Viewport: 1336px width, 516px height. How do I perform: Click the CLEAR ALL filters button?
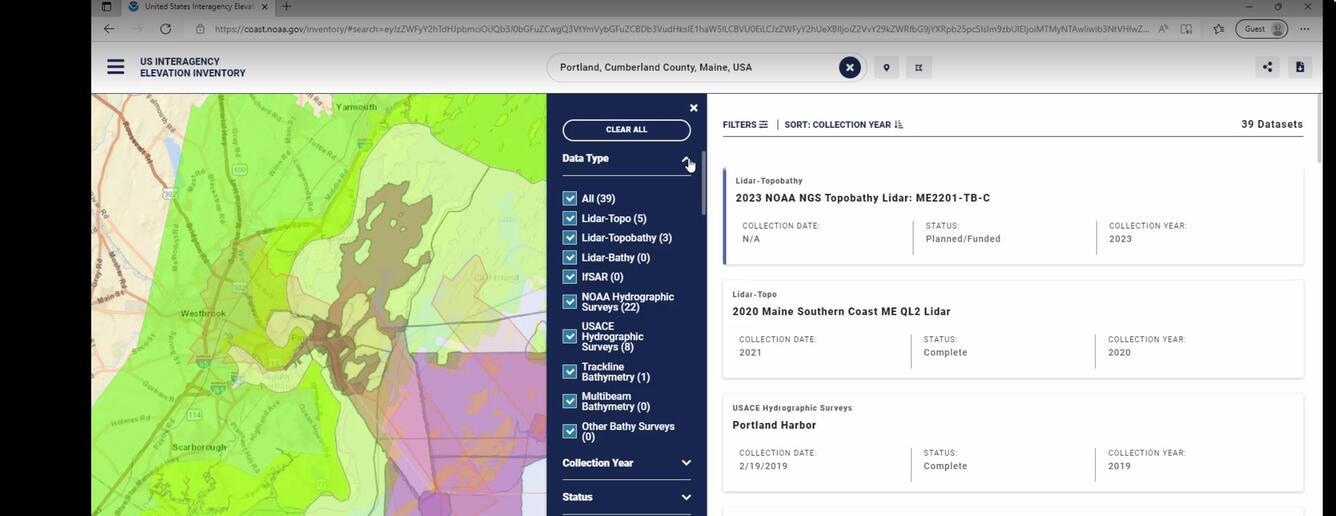(x=626, y=130)
